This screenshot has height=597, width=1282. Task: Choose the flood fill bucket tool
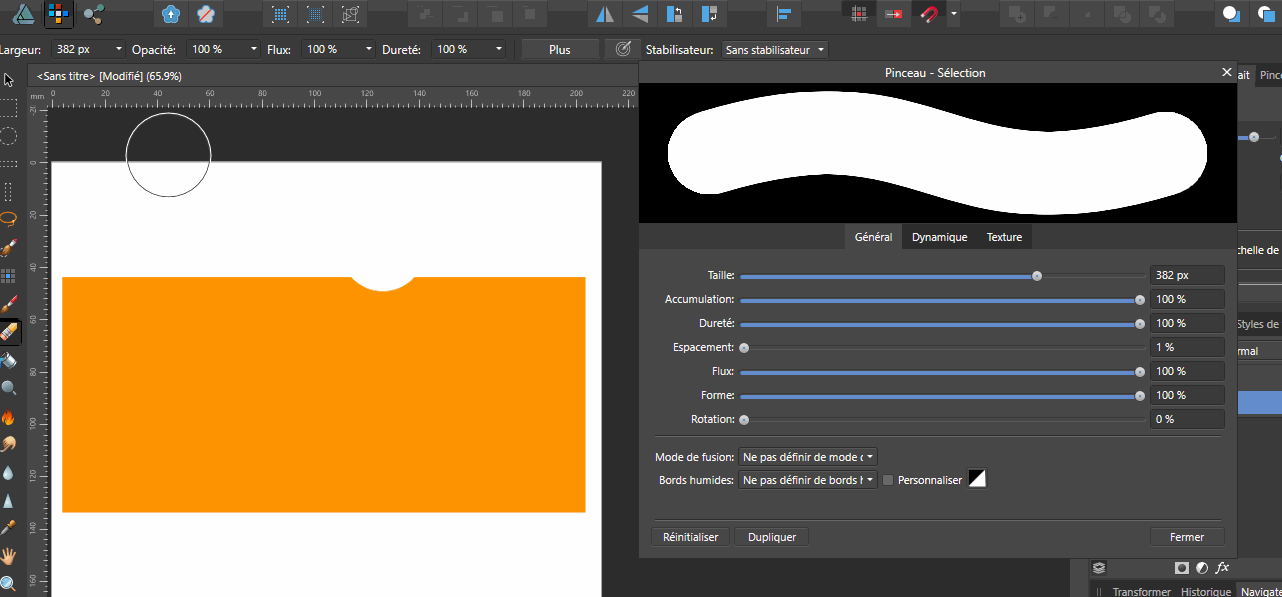point(9,359)
